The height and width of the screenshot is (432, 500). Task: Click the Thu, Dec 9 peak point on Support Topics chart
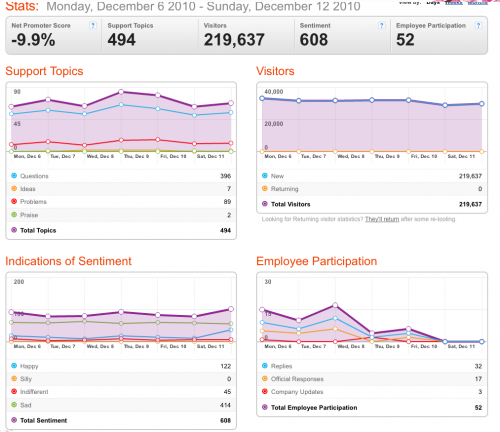coord(121,92)
